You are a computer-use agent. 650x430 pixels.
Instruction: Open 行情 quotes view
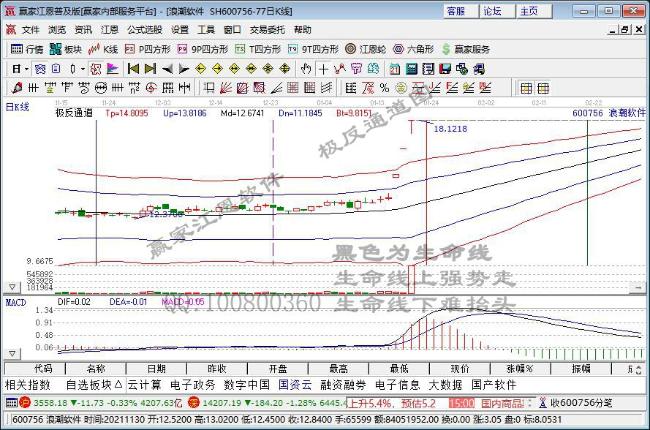tap(27, 49)
